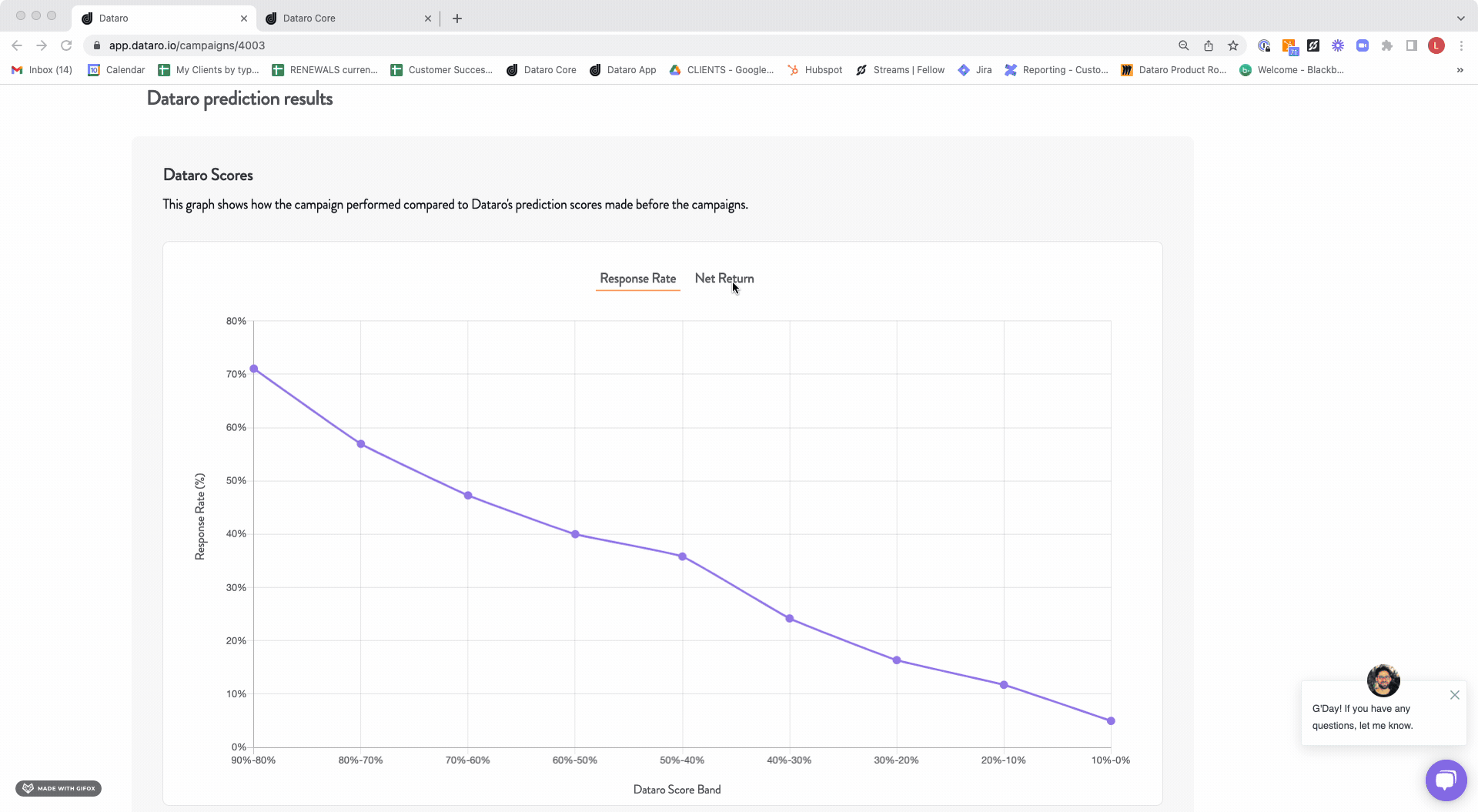Click the 30%-20% data point
The image size is (1478, 812).
pyautogui.click(x=897, y=660)
